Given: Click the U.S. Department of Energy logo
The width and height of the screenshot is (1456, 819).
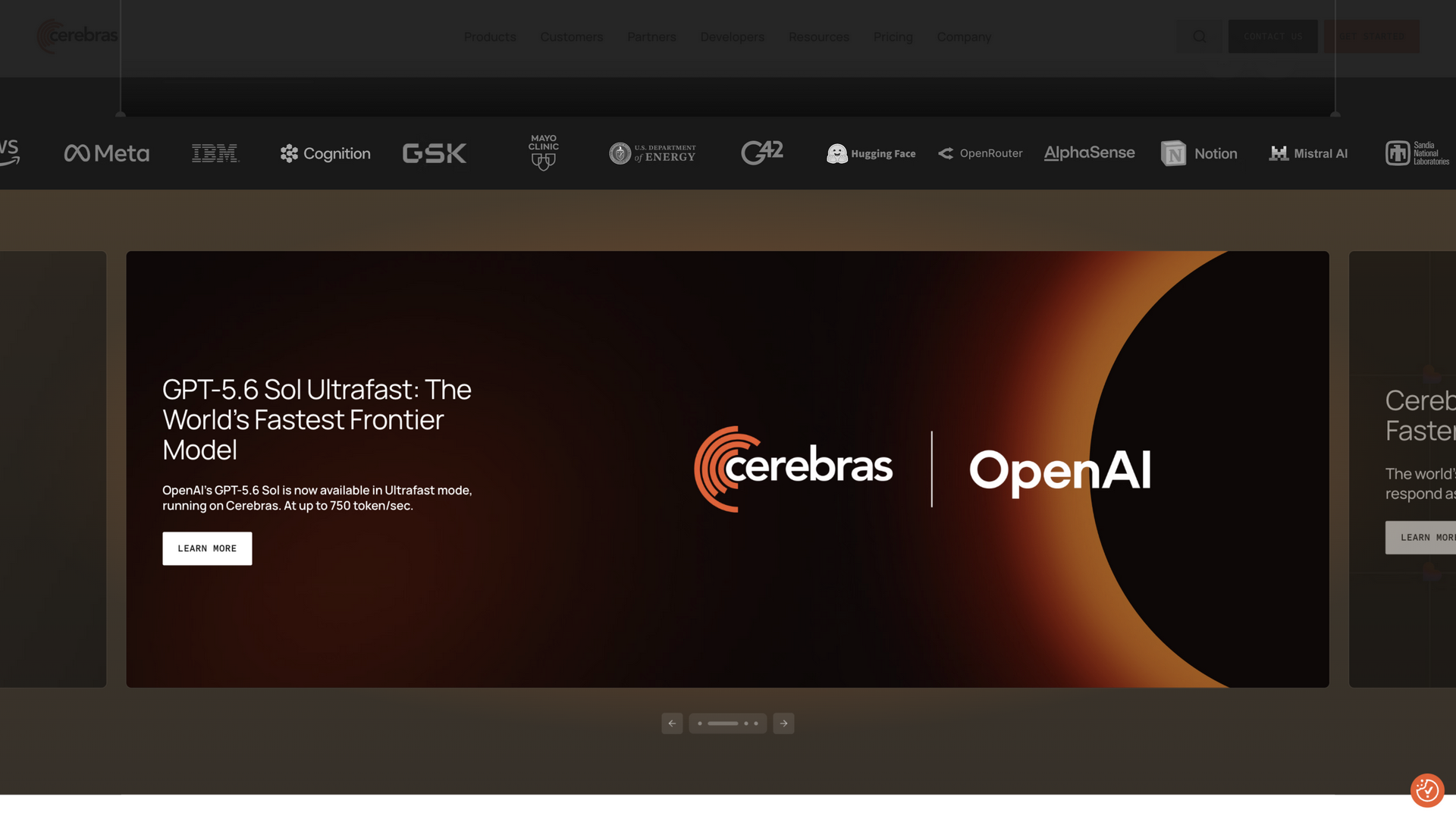Looking at the screenshot, I should [653, 153].
